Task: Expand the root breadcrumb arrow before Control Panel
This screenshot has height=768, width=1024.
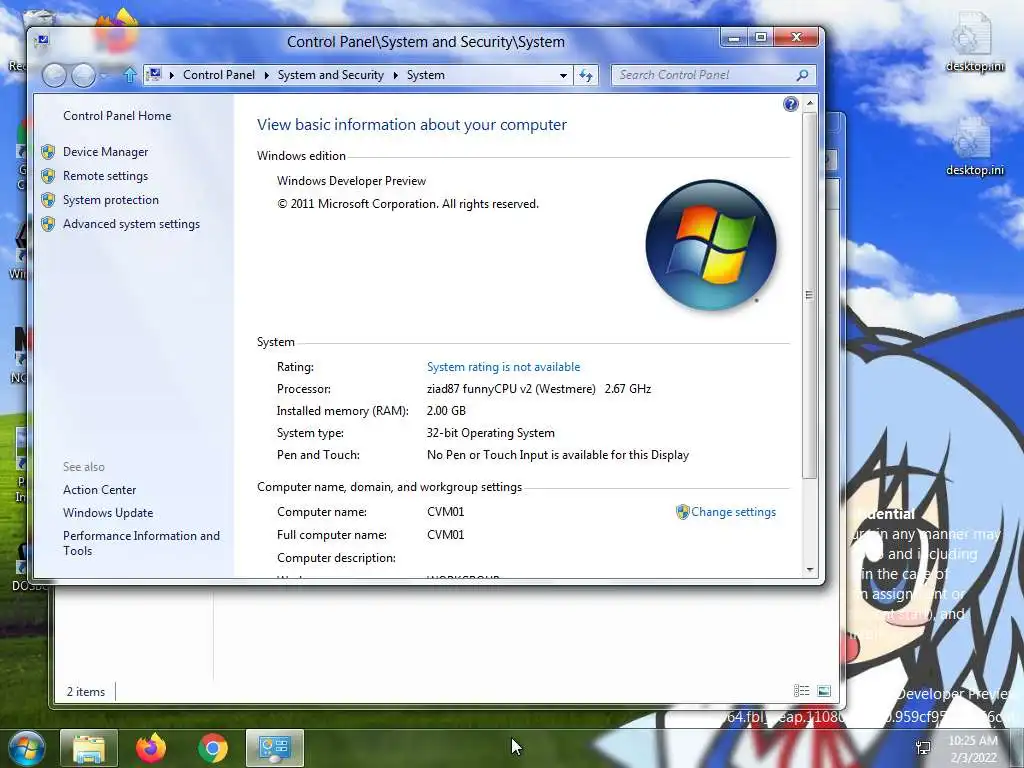Action: point(172,75)
